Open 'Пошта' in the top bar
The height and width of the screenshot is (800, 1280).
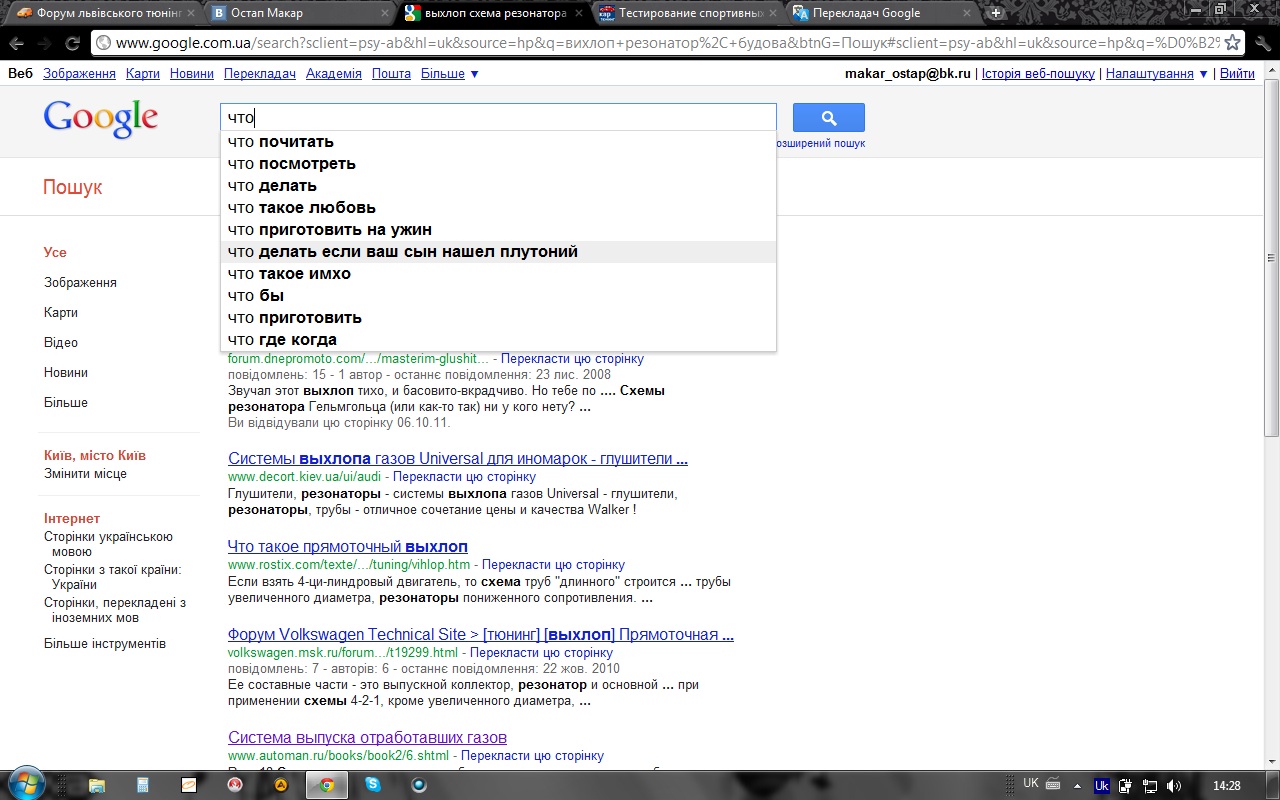(x=391, y=74)
